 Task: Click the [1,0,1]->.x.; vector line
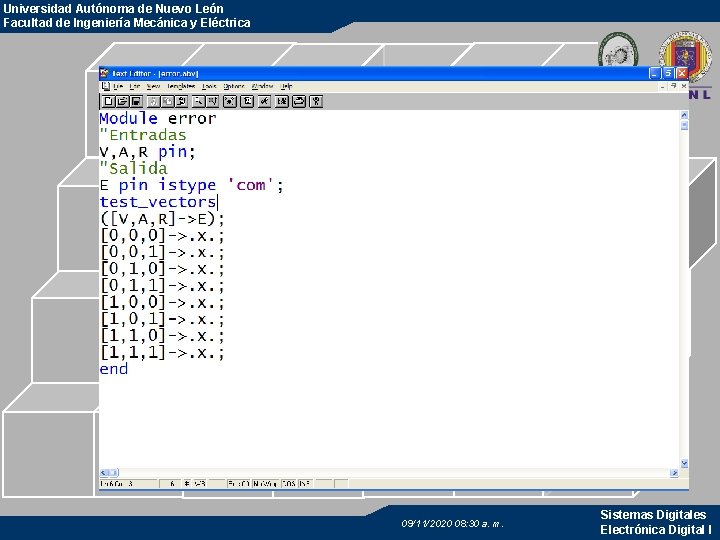pyautogui.click(x=162, y=319)
